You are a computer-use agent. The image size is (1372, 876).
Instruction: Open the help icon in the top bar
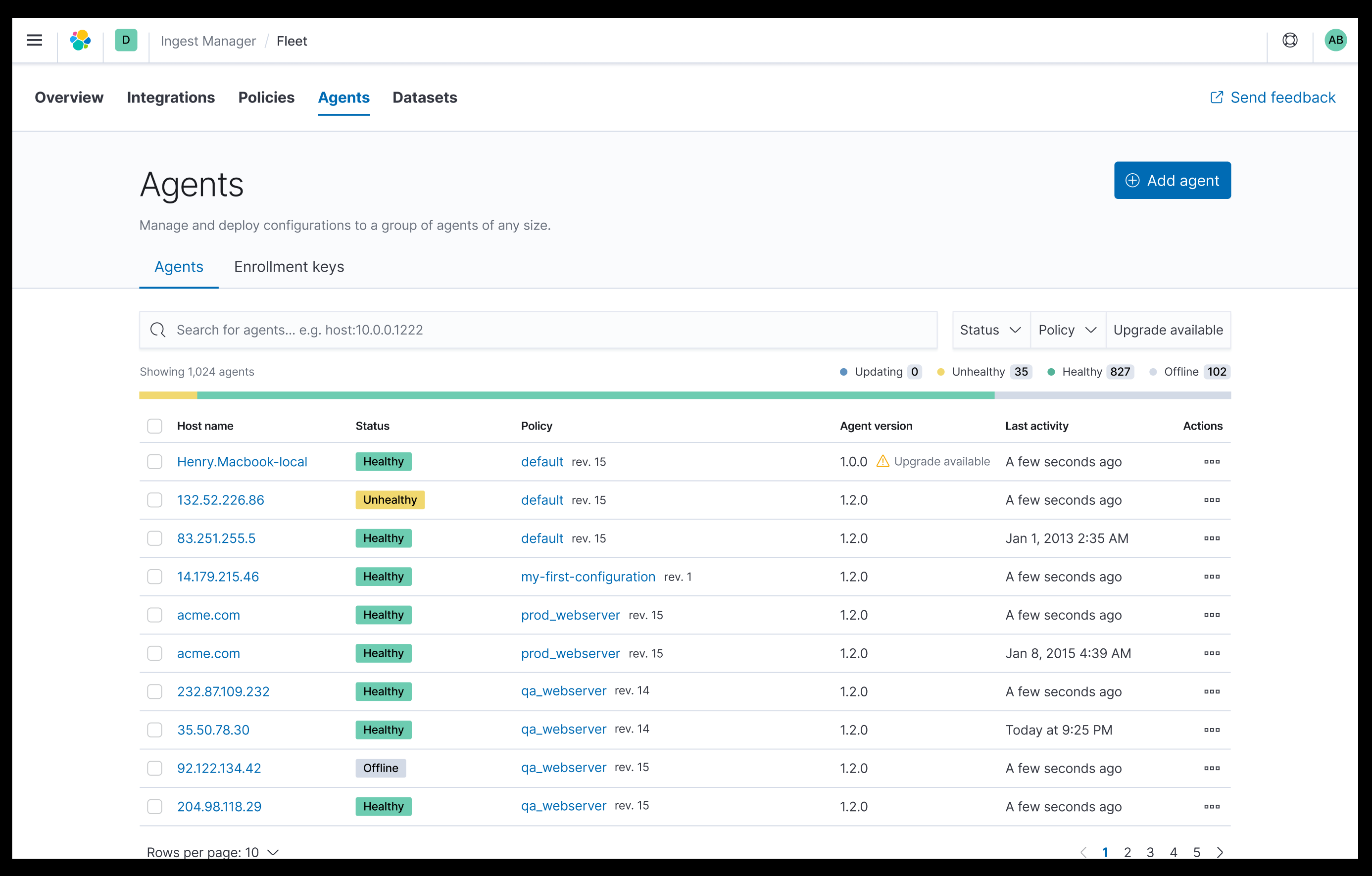[1290, 40]
